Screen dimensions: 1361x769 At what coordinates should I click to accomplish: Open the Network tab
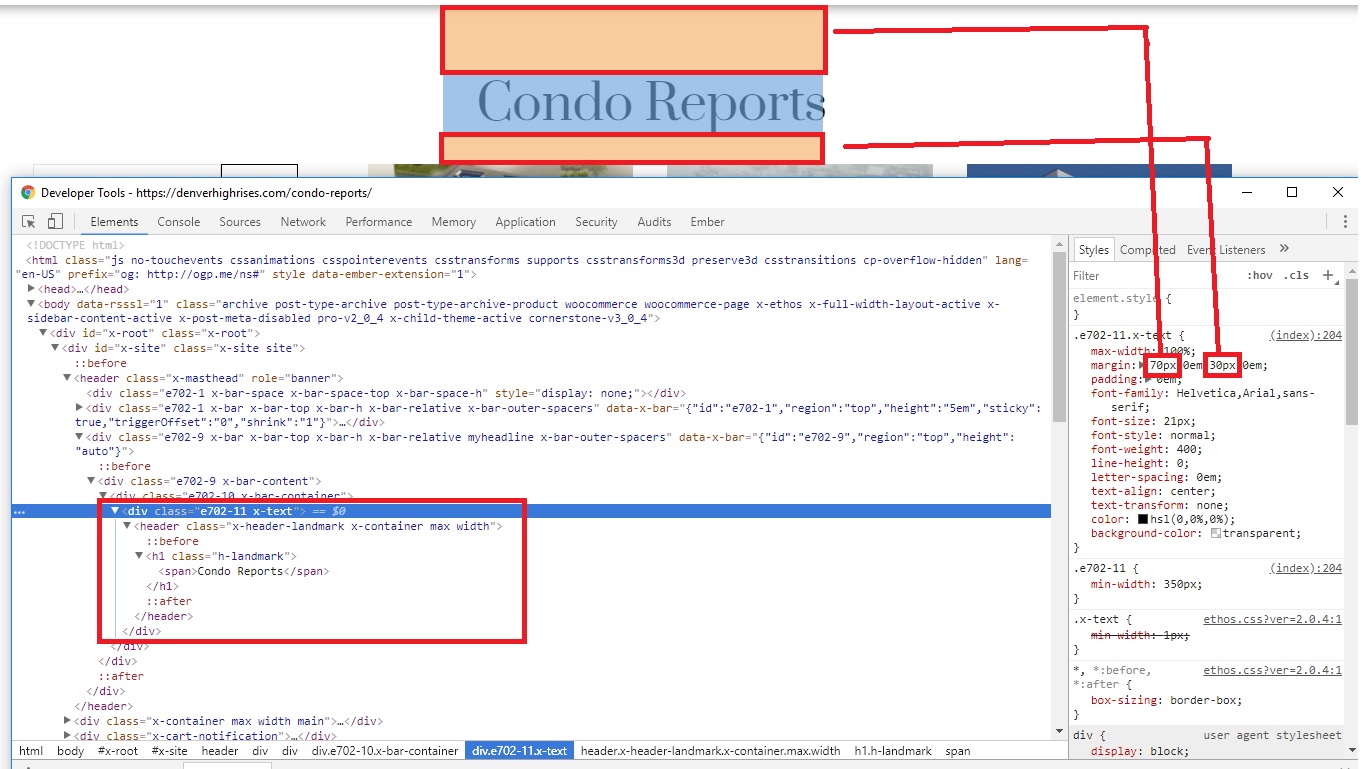303,222
